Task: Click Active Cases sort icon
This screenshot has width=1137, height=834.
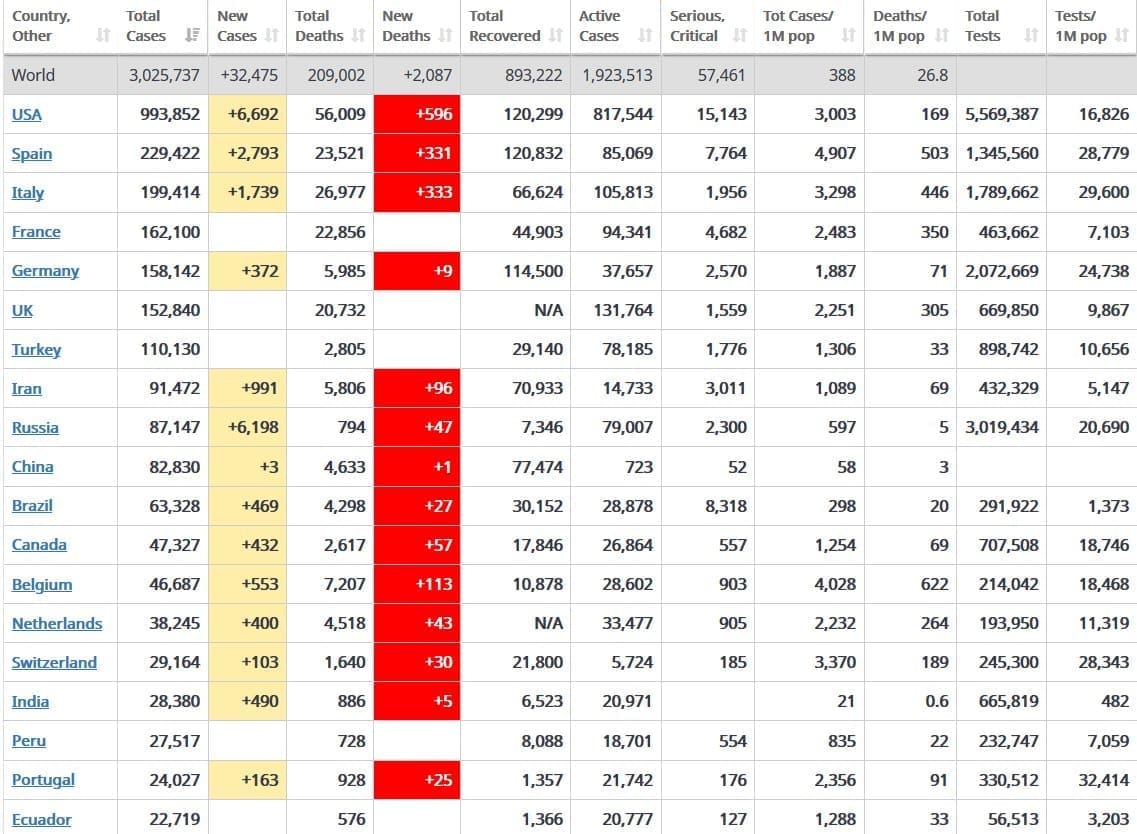Action: click(x=645, y=36)
